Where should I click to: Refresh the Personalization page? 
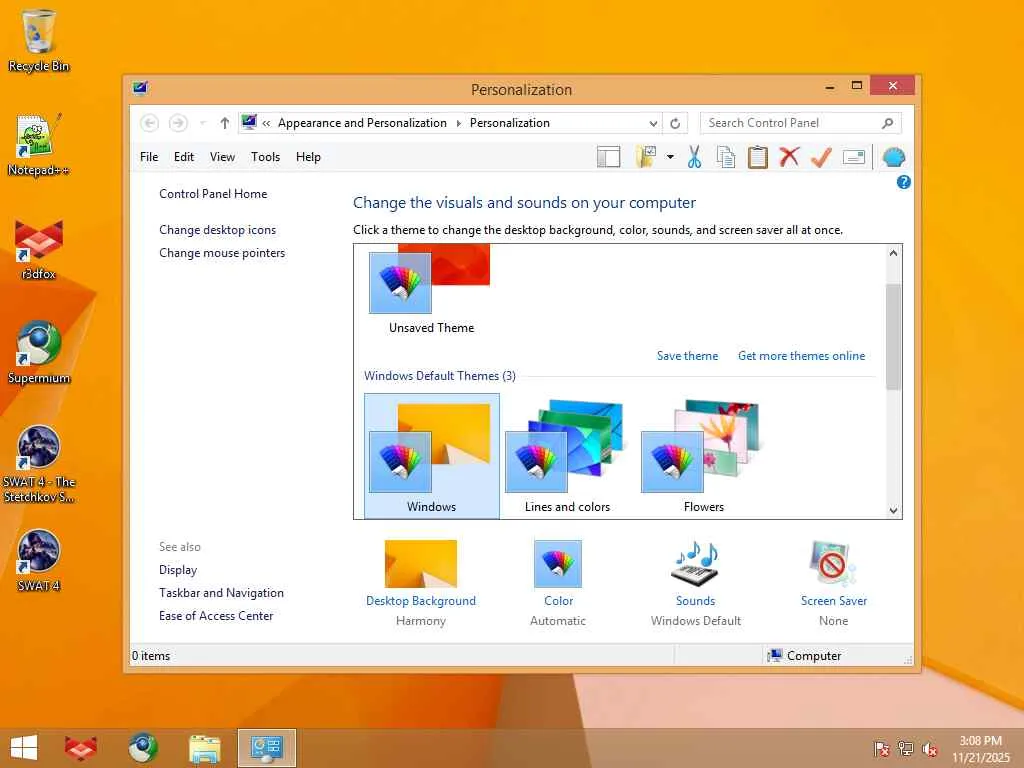[x=675, y=123]
